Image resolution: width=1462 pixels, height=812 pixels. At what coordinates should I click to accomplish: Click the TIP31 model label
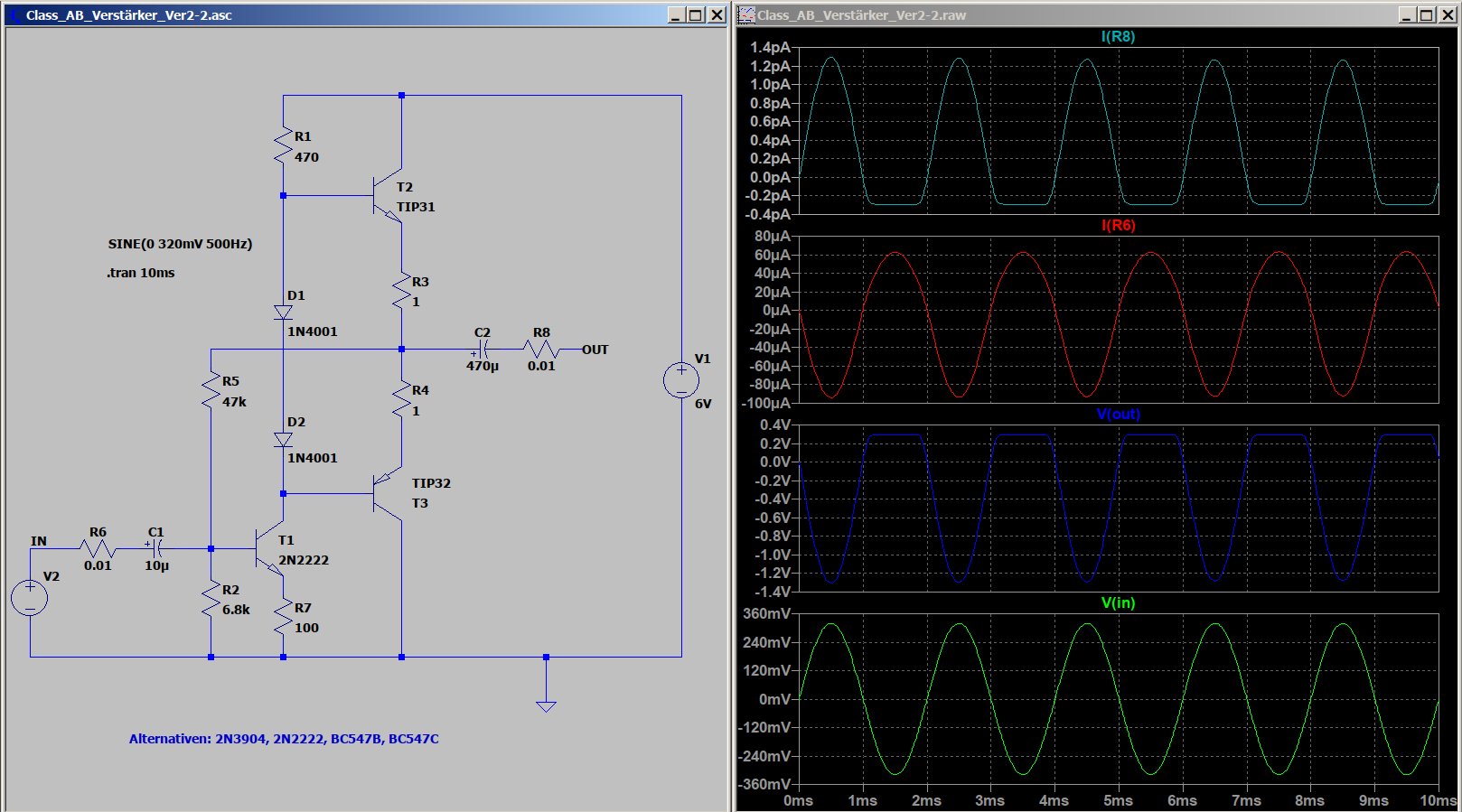tap(416, 207)
